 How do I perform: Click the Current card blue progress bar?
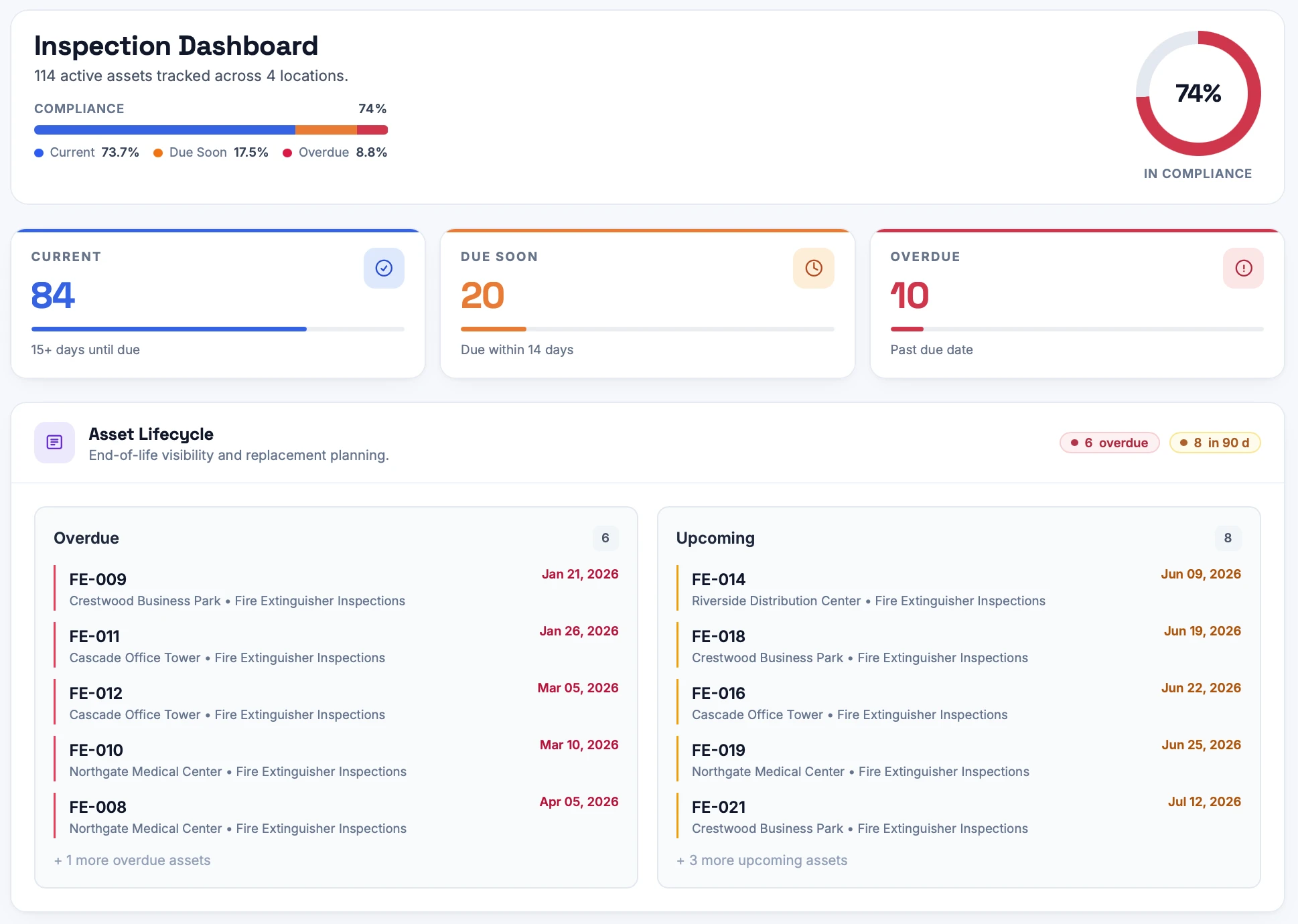218,329
